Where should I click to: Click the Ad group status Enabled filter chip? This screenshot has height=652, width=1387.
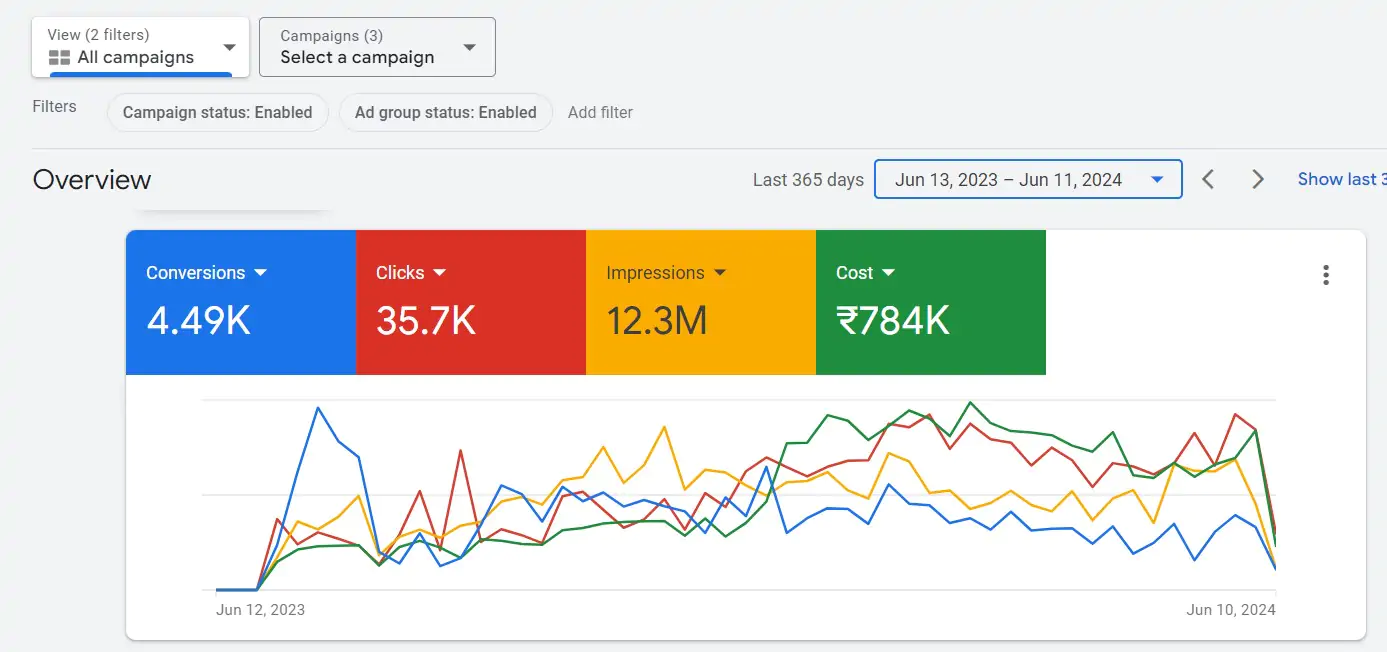tap(445, 112)
